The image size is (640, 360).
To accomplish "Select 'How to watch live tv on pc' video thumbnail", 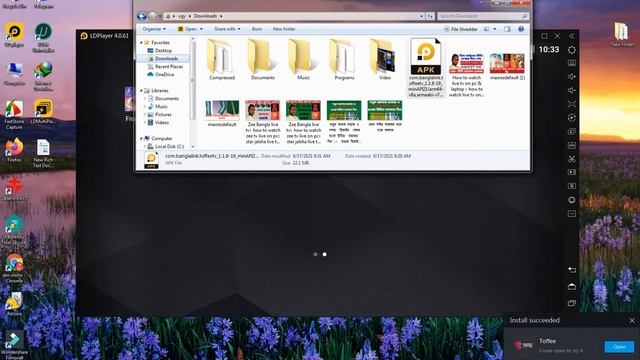I will coord(466,75).
